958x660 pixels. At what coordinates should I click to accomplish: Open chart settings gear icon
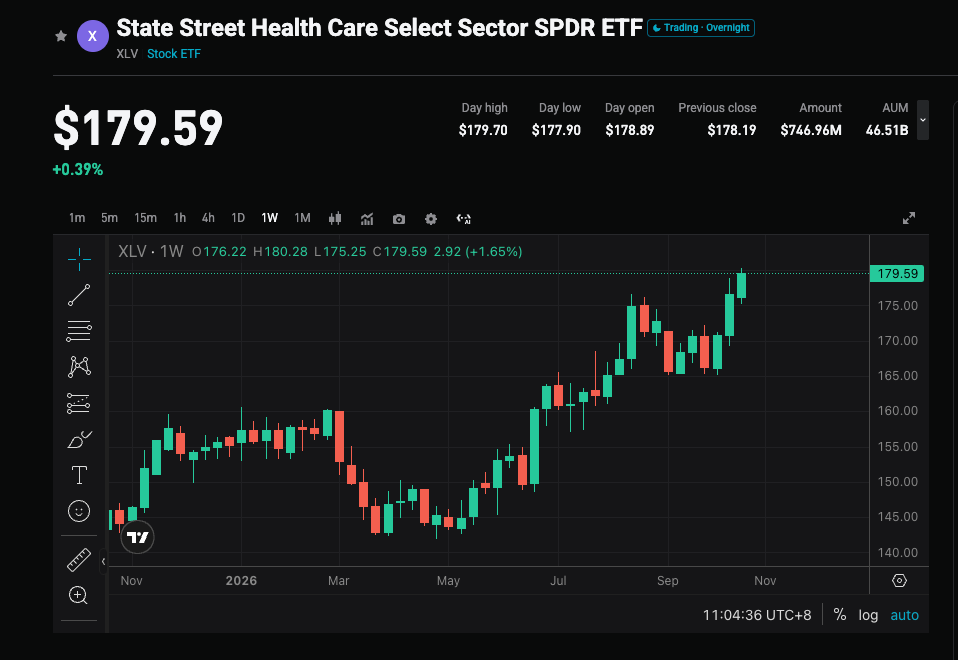click(431, 219)
